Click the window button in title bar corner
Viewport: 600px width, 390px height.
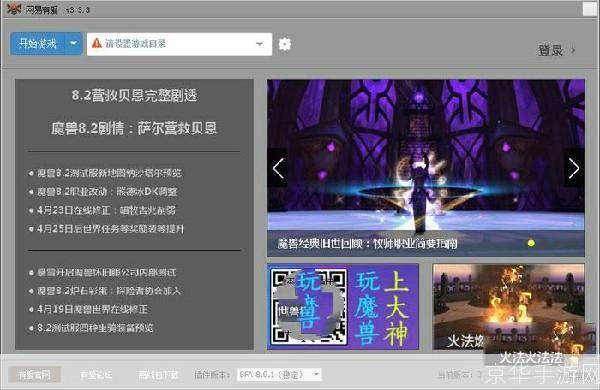coord(590,9)
